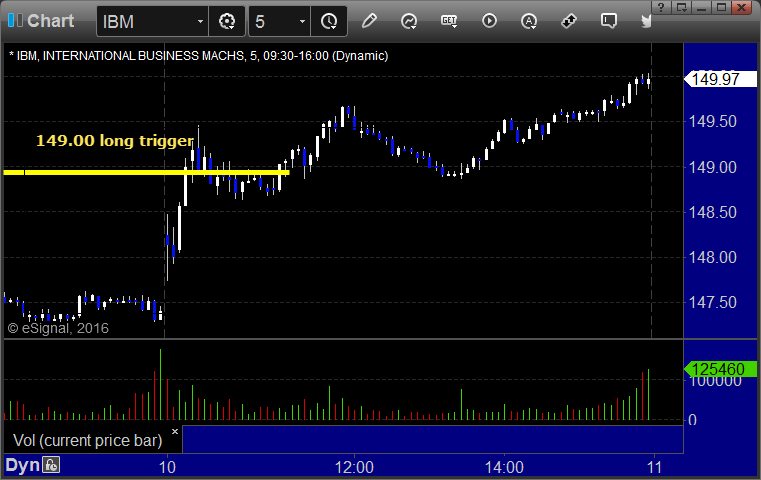
Task: Click the trade/order arrows icon
Action: (x=569, y=21)
